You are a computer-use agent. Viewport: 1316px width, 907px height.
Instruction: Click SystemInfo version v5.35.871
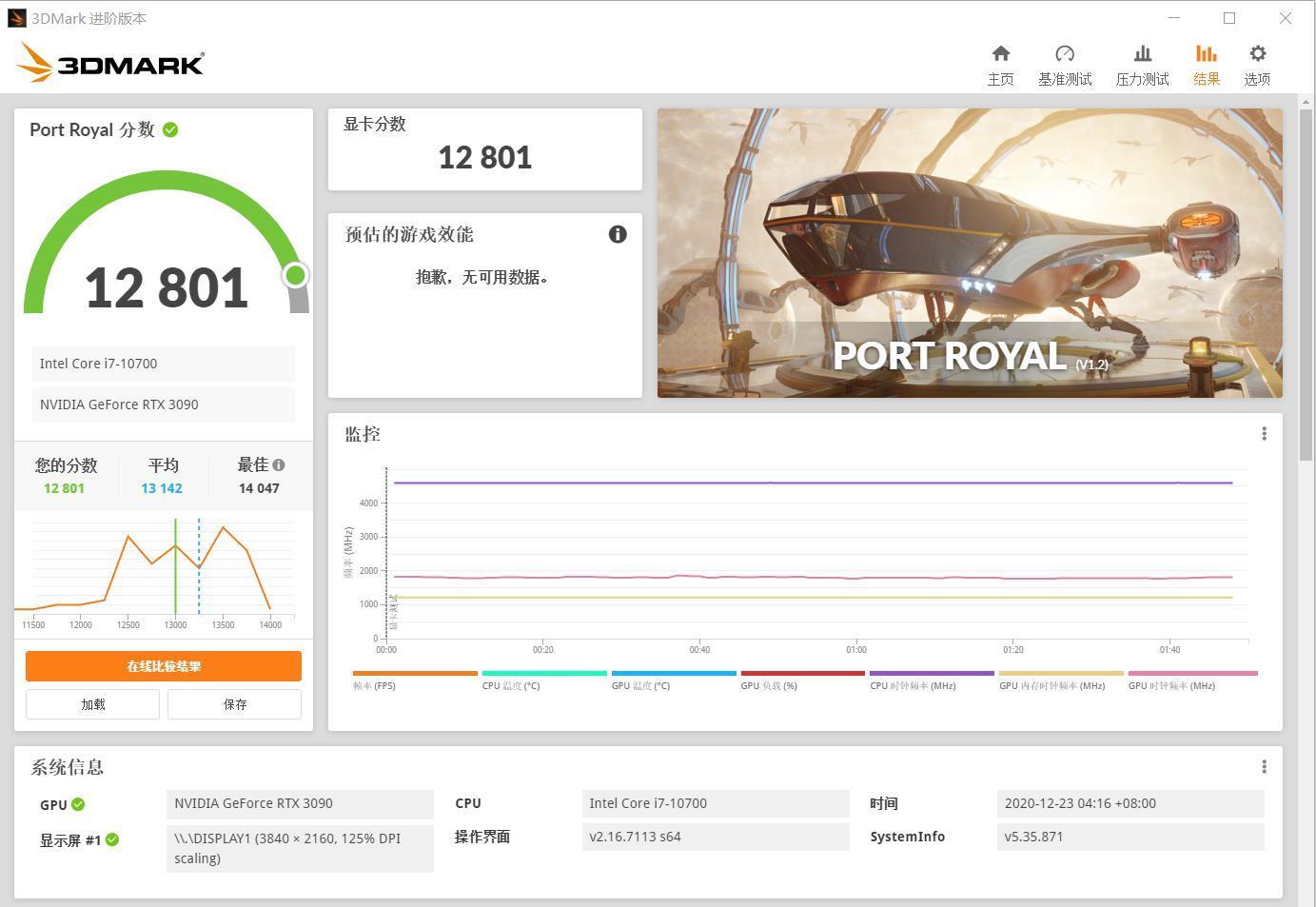(x=1130, y=837)
